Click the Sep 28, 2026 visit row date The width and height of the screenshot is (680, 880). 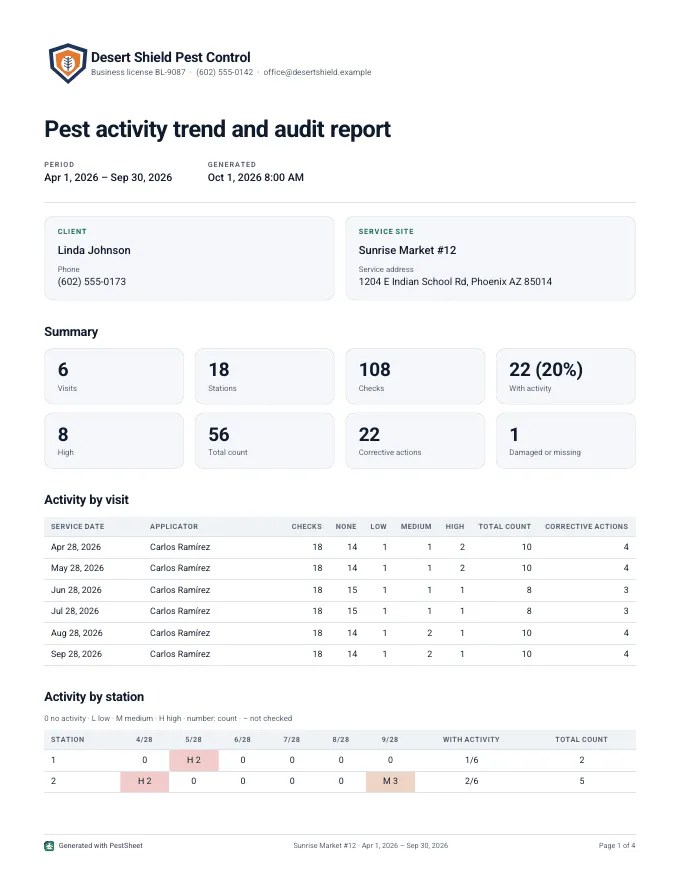click(x=76, y=654)
